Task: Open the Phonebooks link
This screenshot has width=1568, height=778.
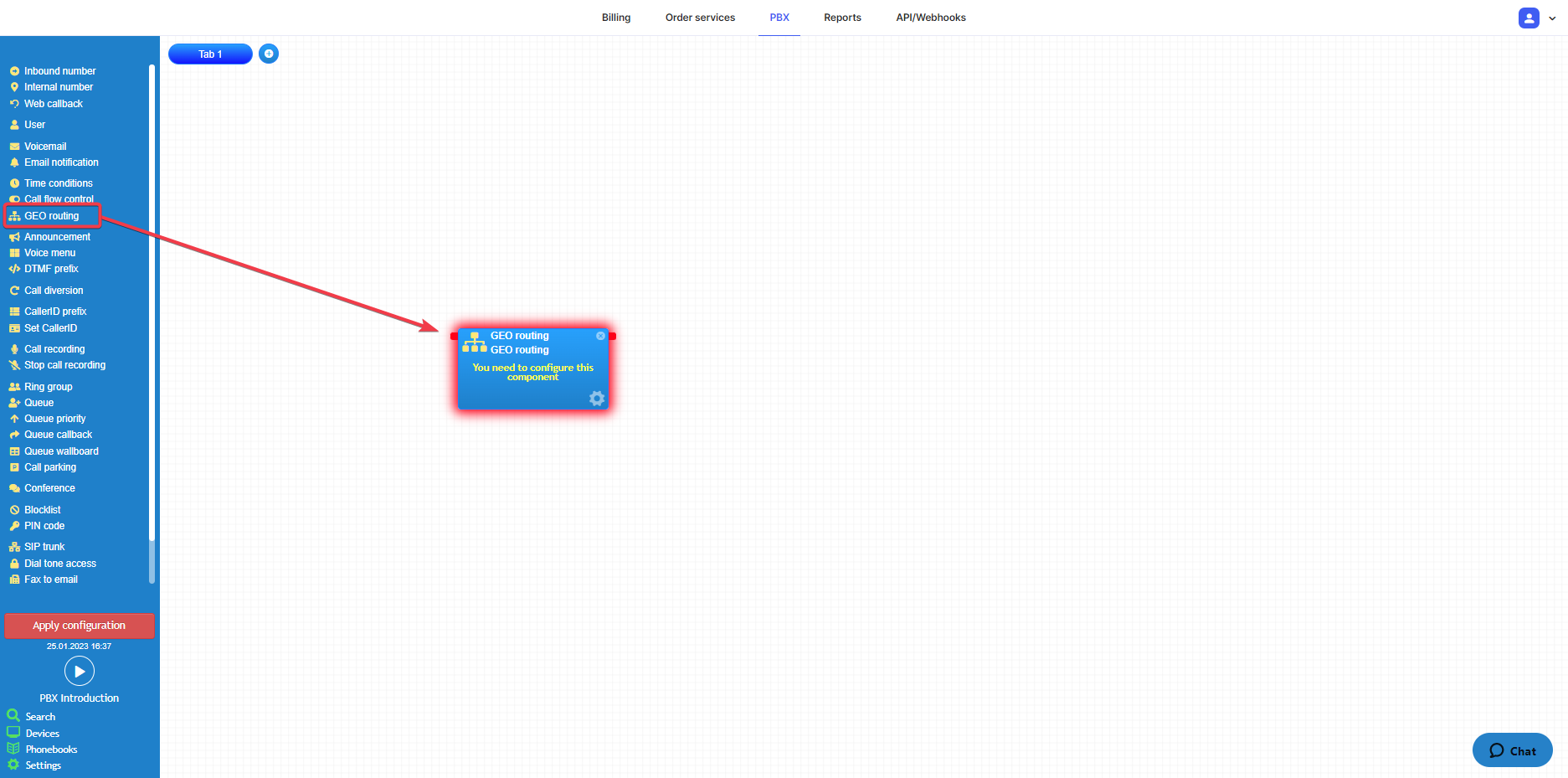Action: pos(51,750)
